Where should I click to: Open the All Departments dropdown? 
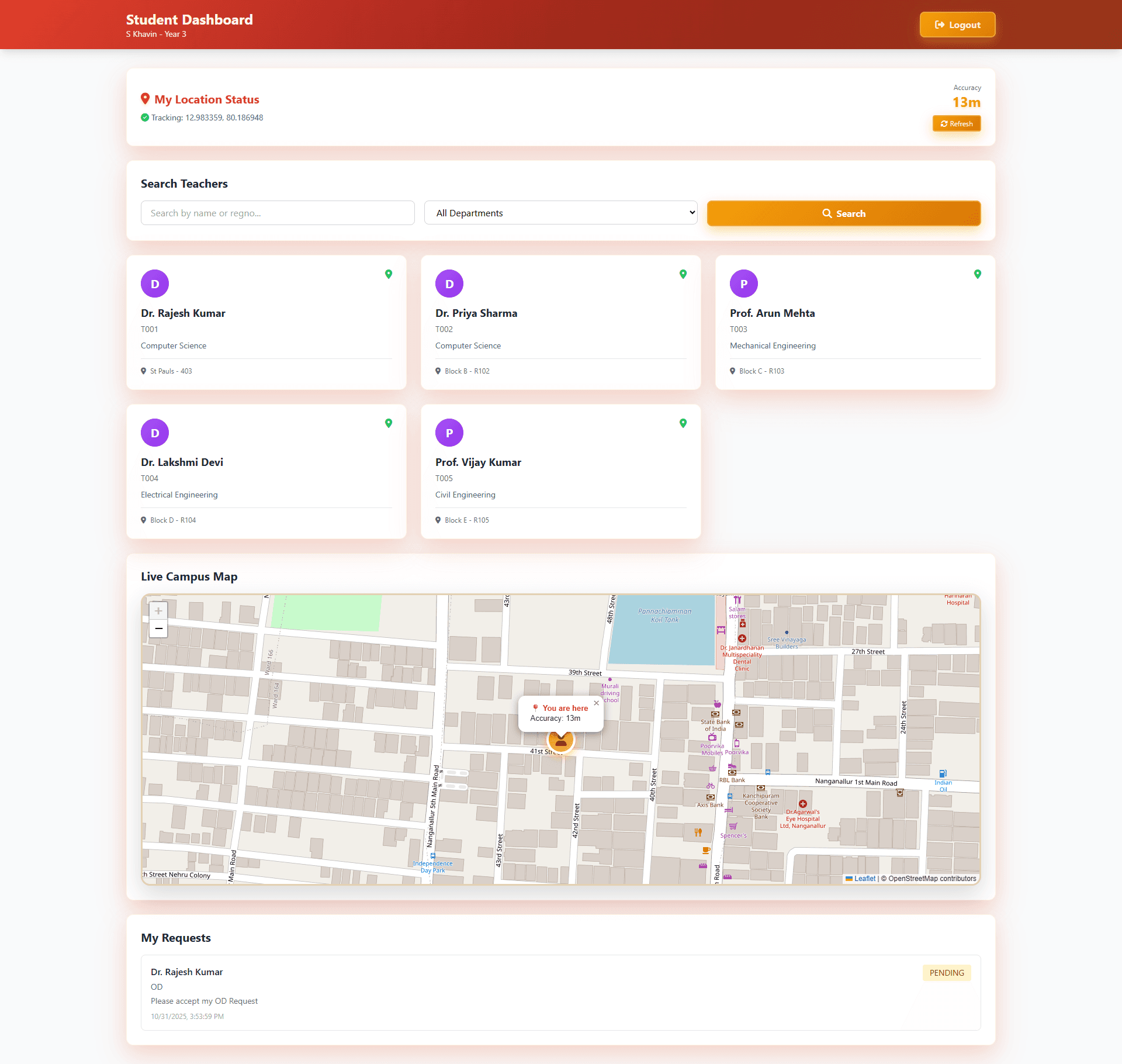561,213
